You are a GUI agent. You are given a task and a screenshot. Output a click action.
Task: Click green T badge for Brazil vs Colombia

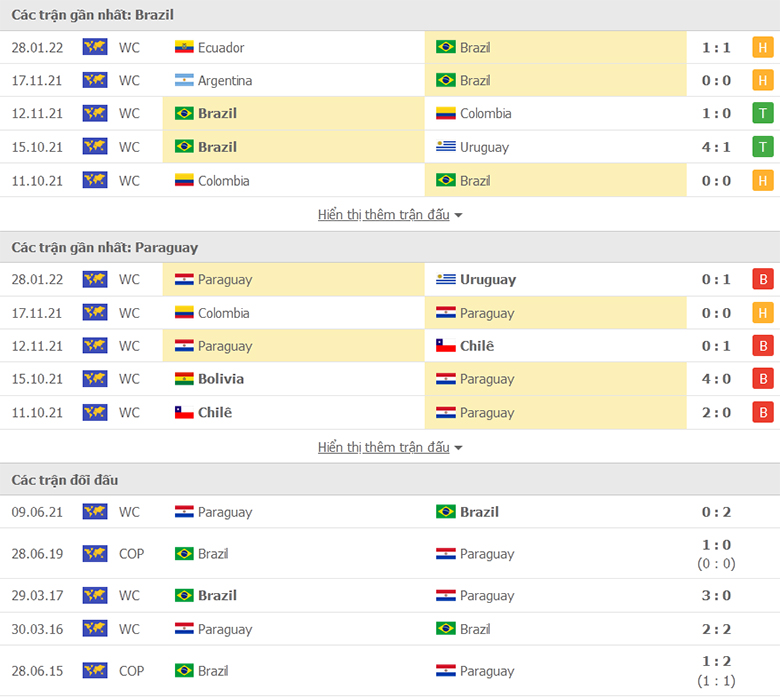[x=763, y=113]
